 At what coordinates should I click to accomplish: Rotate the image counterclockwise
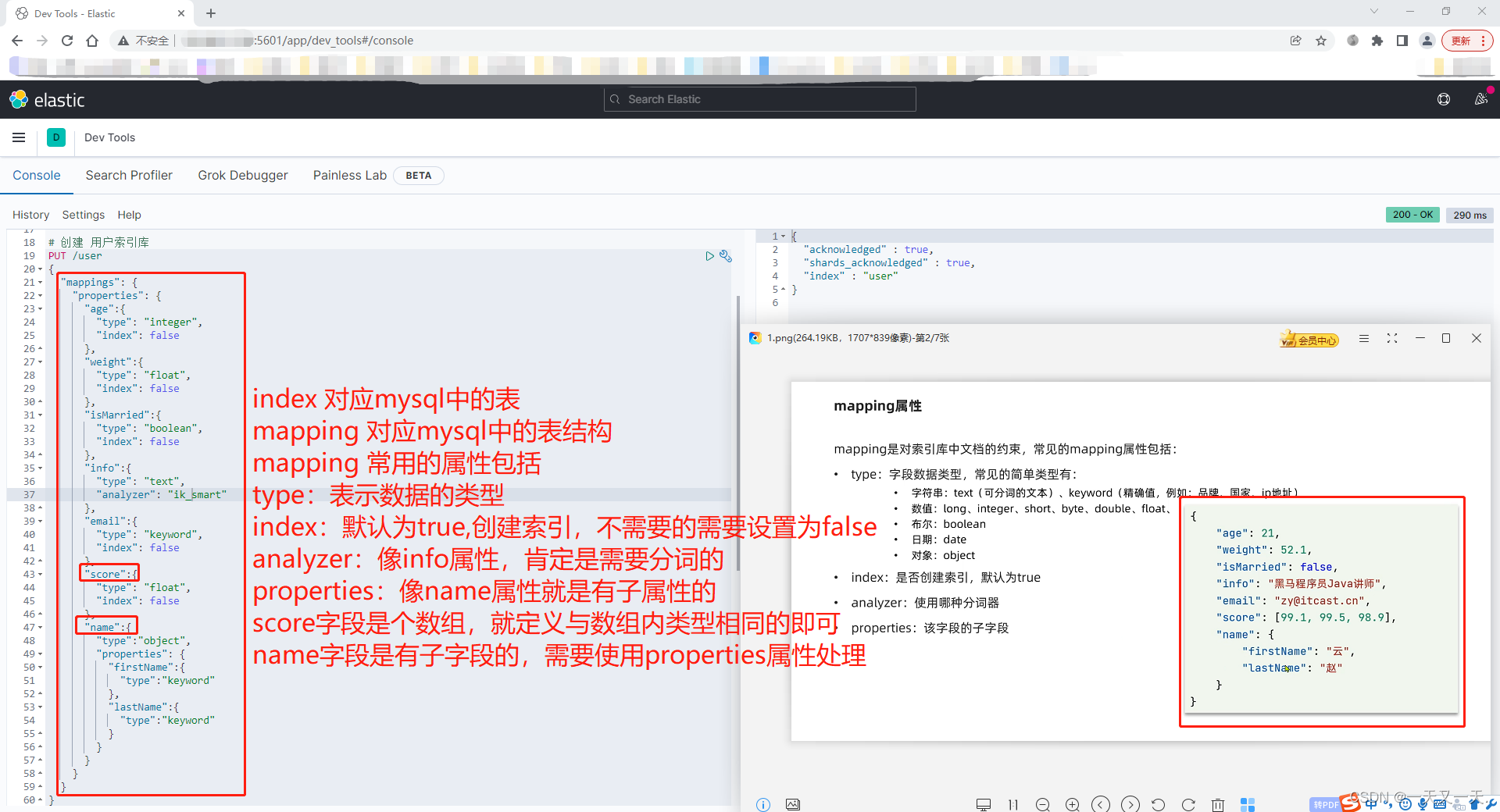[x=1158, y=804]
